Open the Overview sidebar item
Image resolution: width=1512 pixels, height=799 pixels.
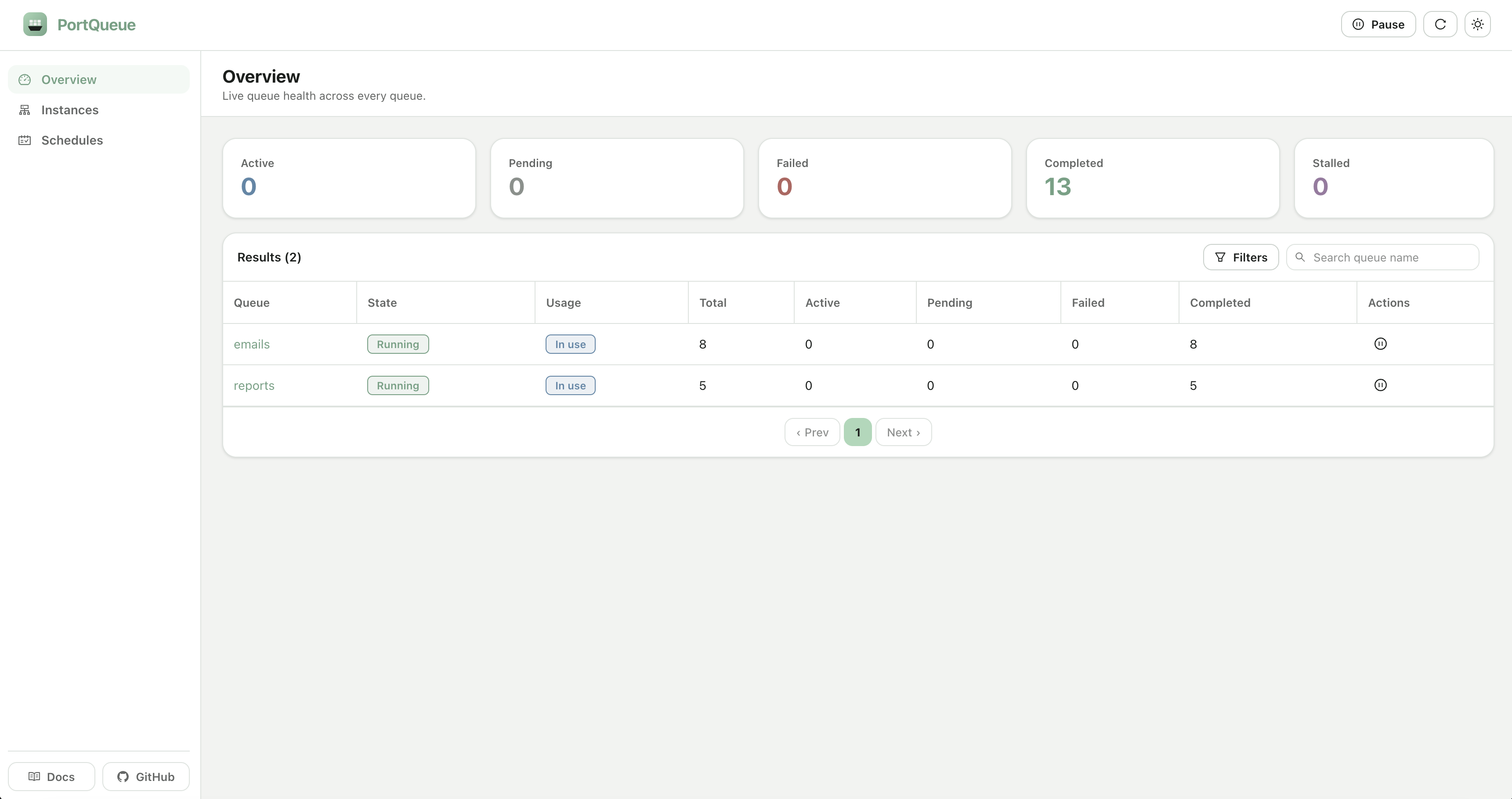(98, 79)
